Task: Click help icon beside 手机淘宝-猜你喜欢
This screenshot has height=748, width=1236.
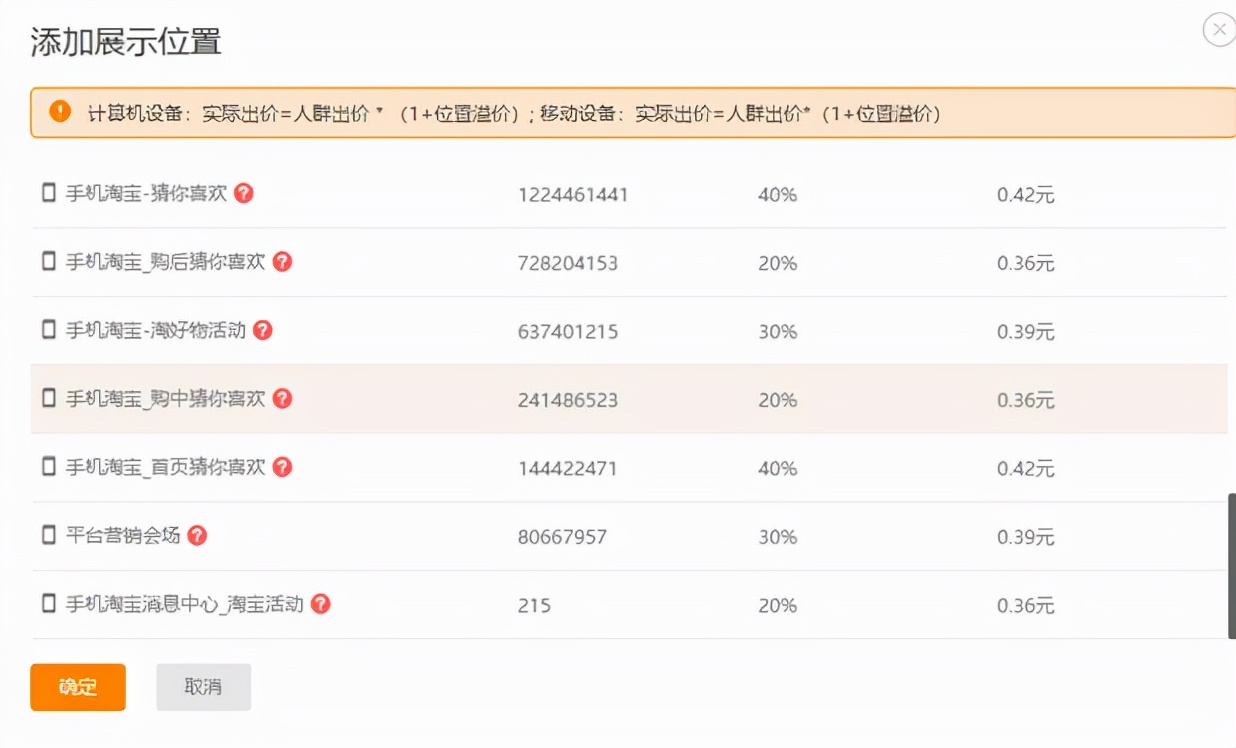Action: pos(244,193)
